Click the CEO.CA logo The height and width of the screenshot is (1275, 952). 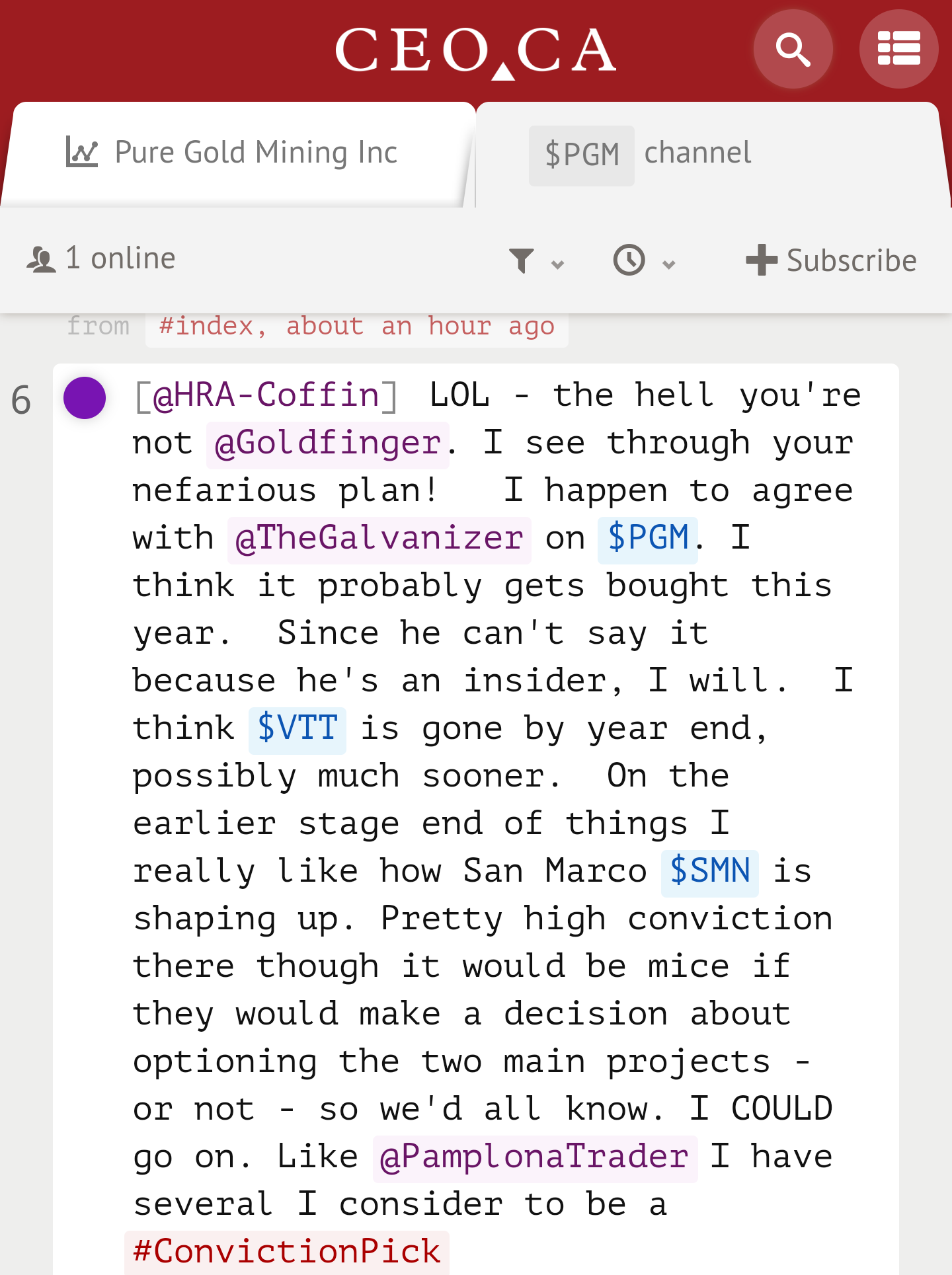click(476, 51)
